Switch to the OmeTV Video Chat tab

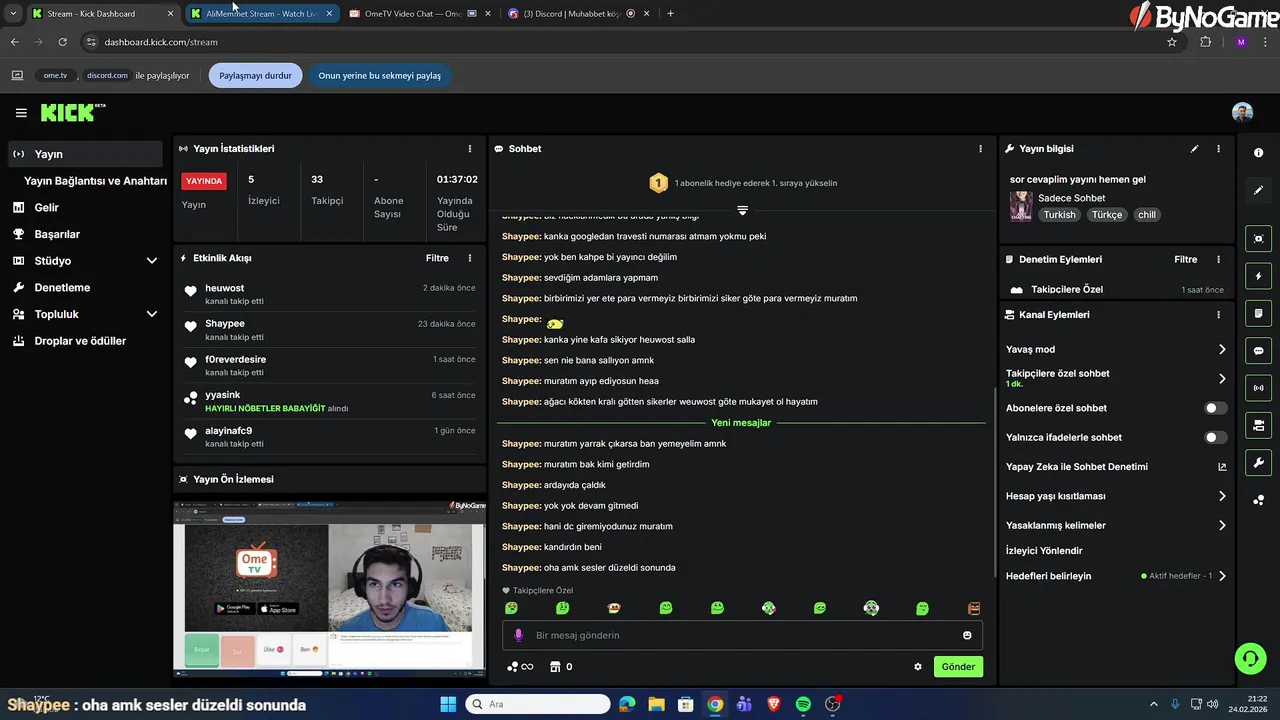tap(418, 14)
